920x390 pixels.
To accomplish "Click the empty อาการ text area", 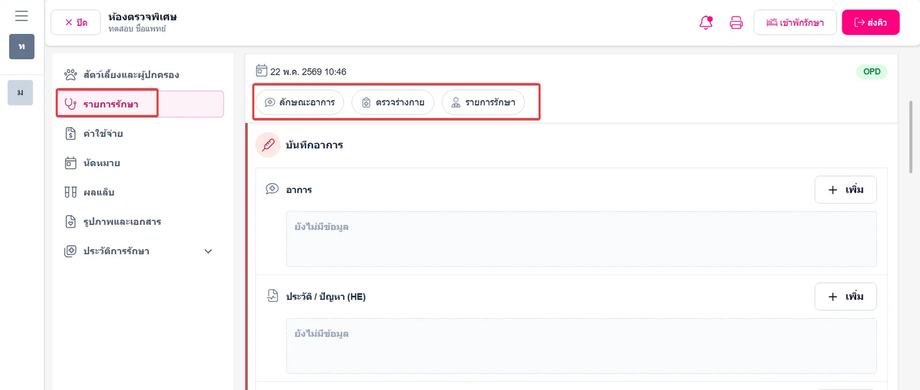I will pyautogui.click(x=581, y=239).
